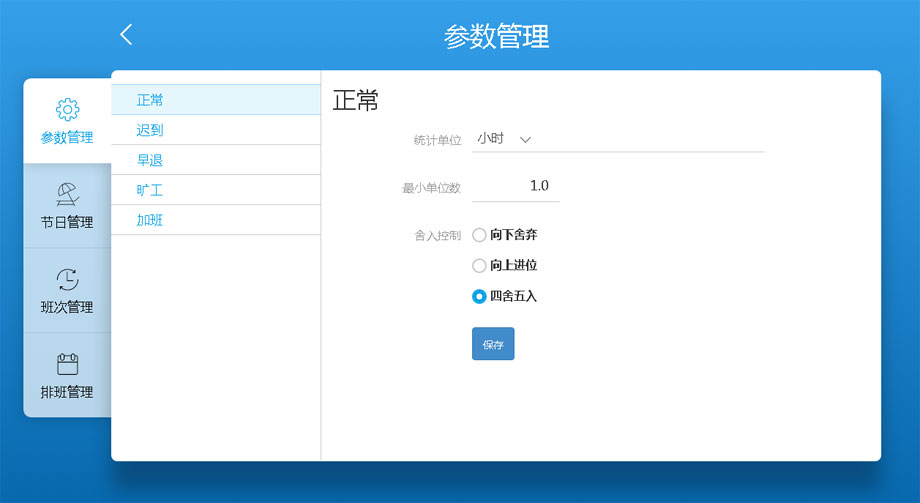Select the 向下舍弃 radio option
The image size is (920, 503).
click(x=479, y=235)
